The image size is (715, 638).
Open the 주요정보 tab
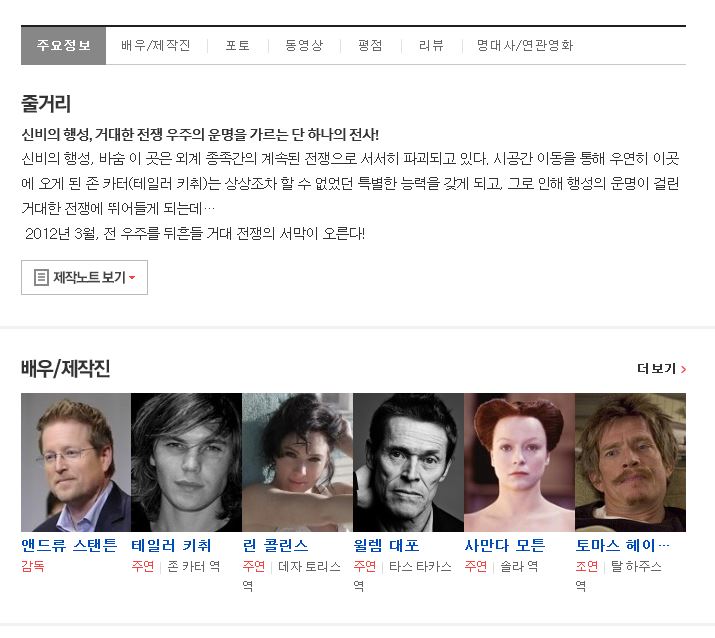(x=63, y=45)
